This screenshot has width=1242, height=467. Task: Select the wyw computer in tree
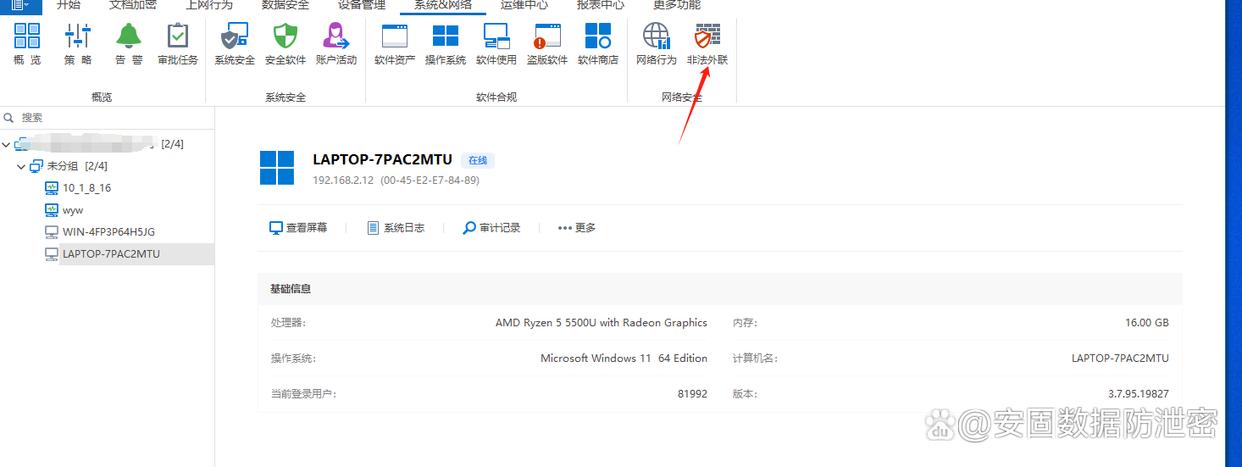(x=72, y=210)
